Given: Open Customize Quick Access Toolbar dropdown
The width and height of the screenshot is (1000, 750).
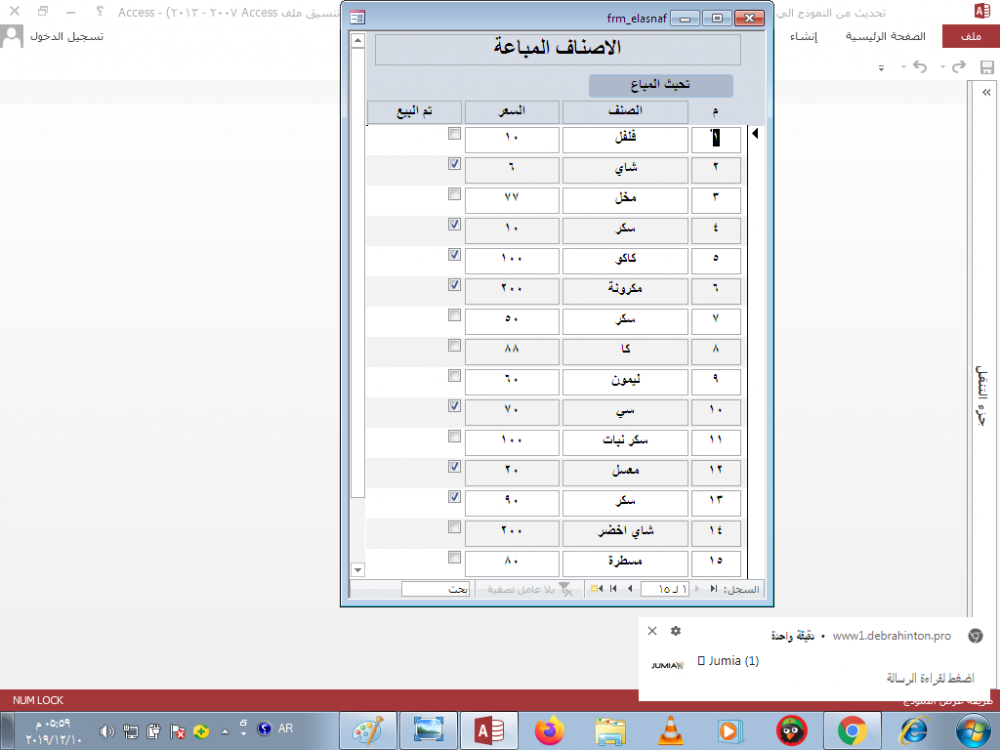Looking at the screenshot, I should coord(881,68).
